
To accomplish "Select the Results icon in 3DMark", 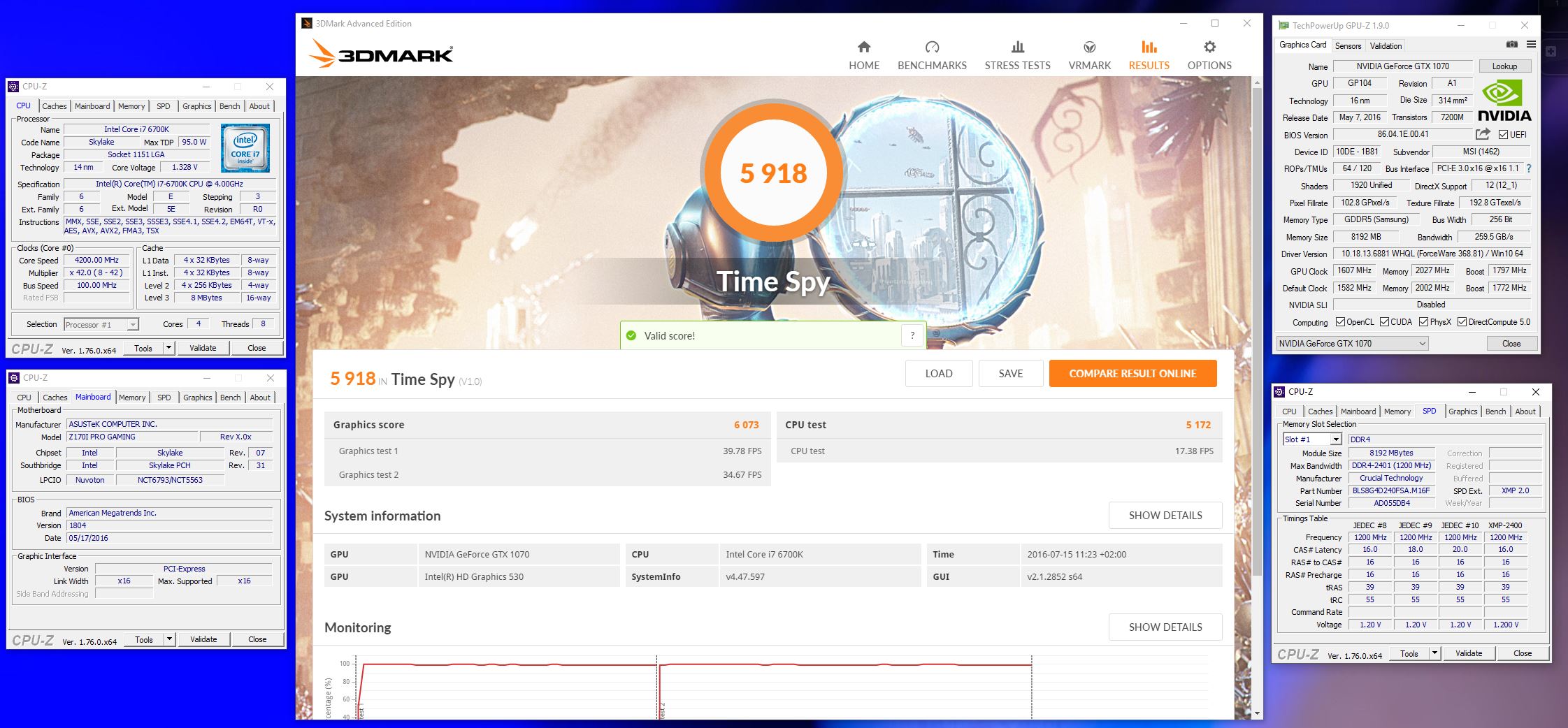I will pyautogui.click(x=1149, y=47).
